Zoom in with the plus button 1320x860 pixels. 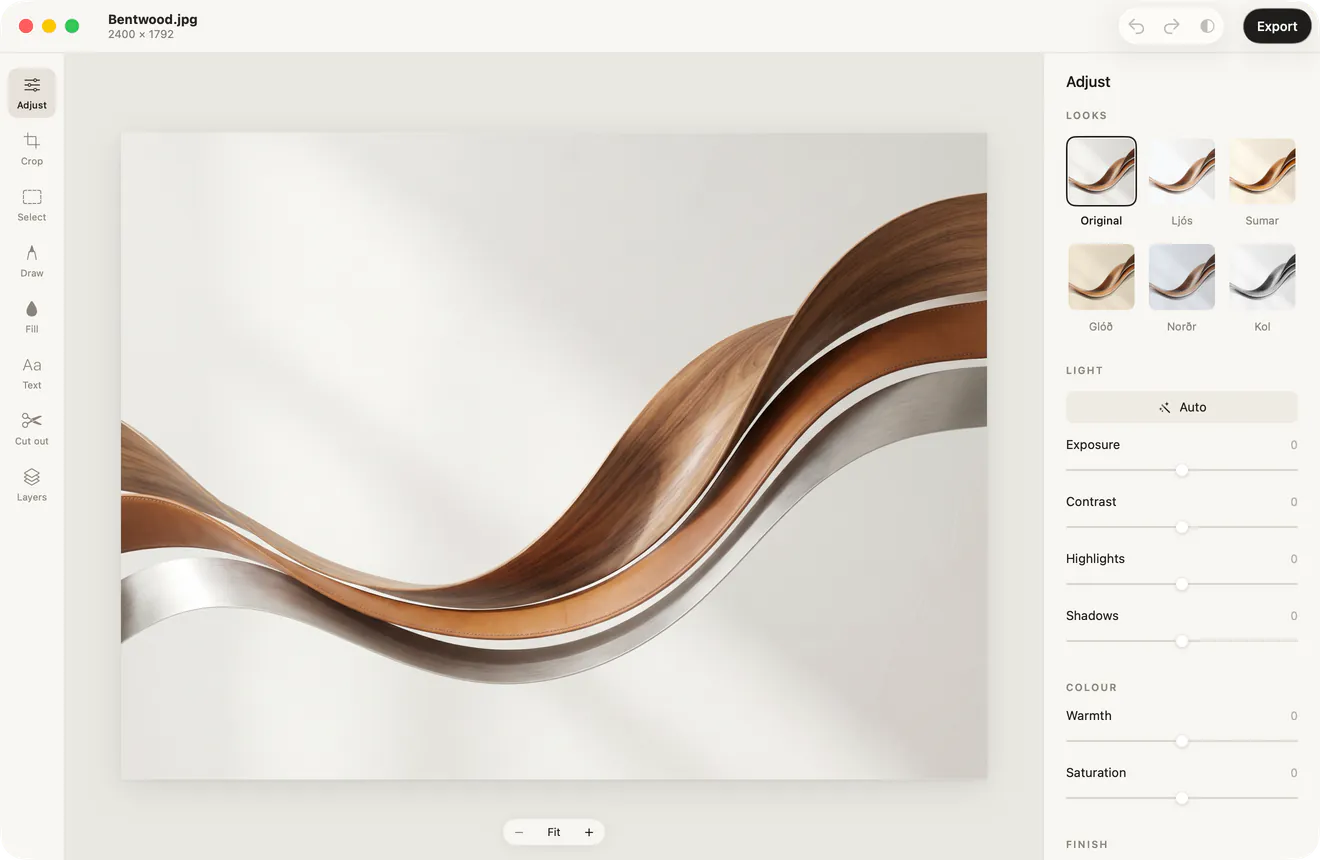[x=589, y=832]
